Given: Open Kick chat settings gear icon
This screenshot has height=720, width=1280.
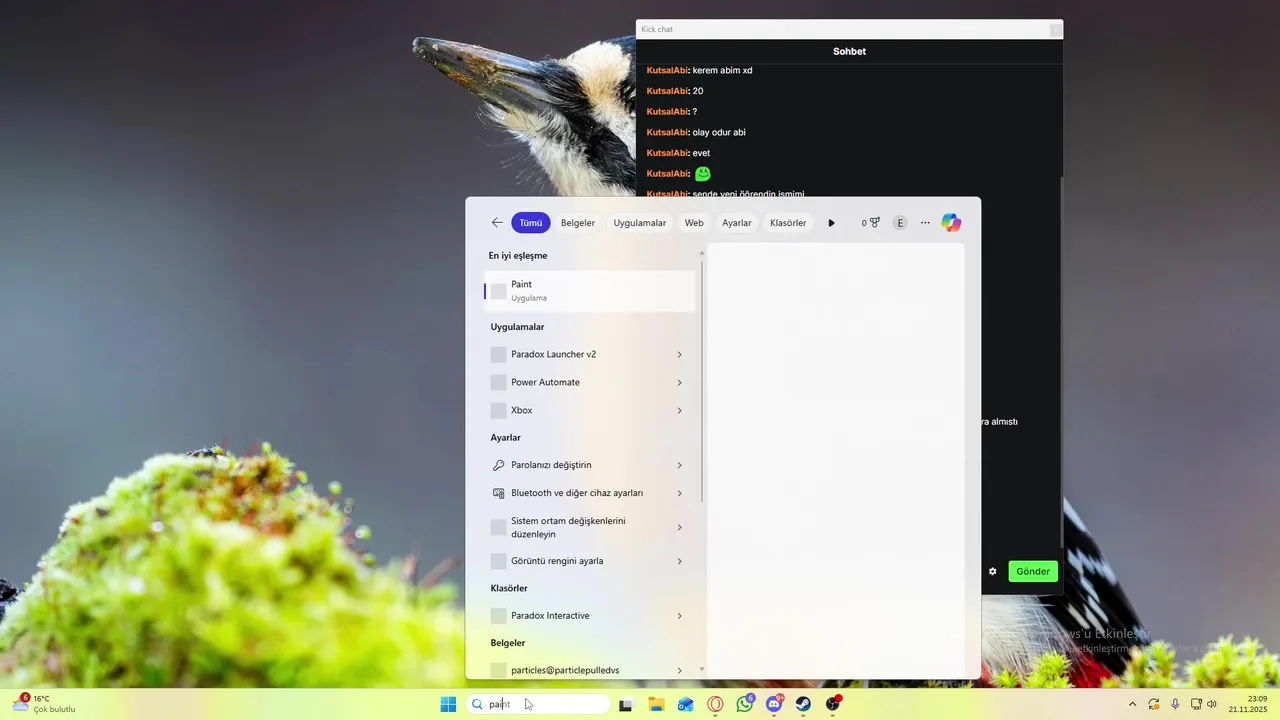Looking at the screenshot, I should point(993,572).
